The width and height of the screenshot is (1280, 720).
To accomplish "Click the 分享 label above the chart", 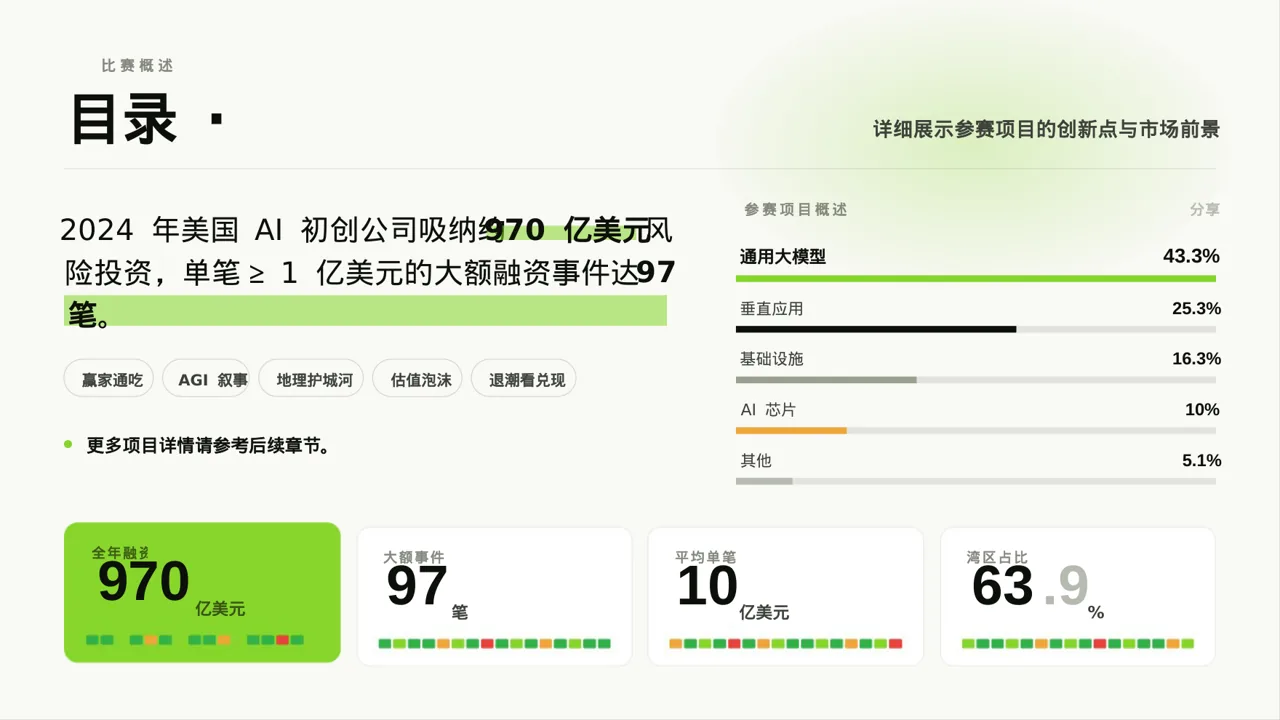I will click(x=1205, y=210).
